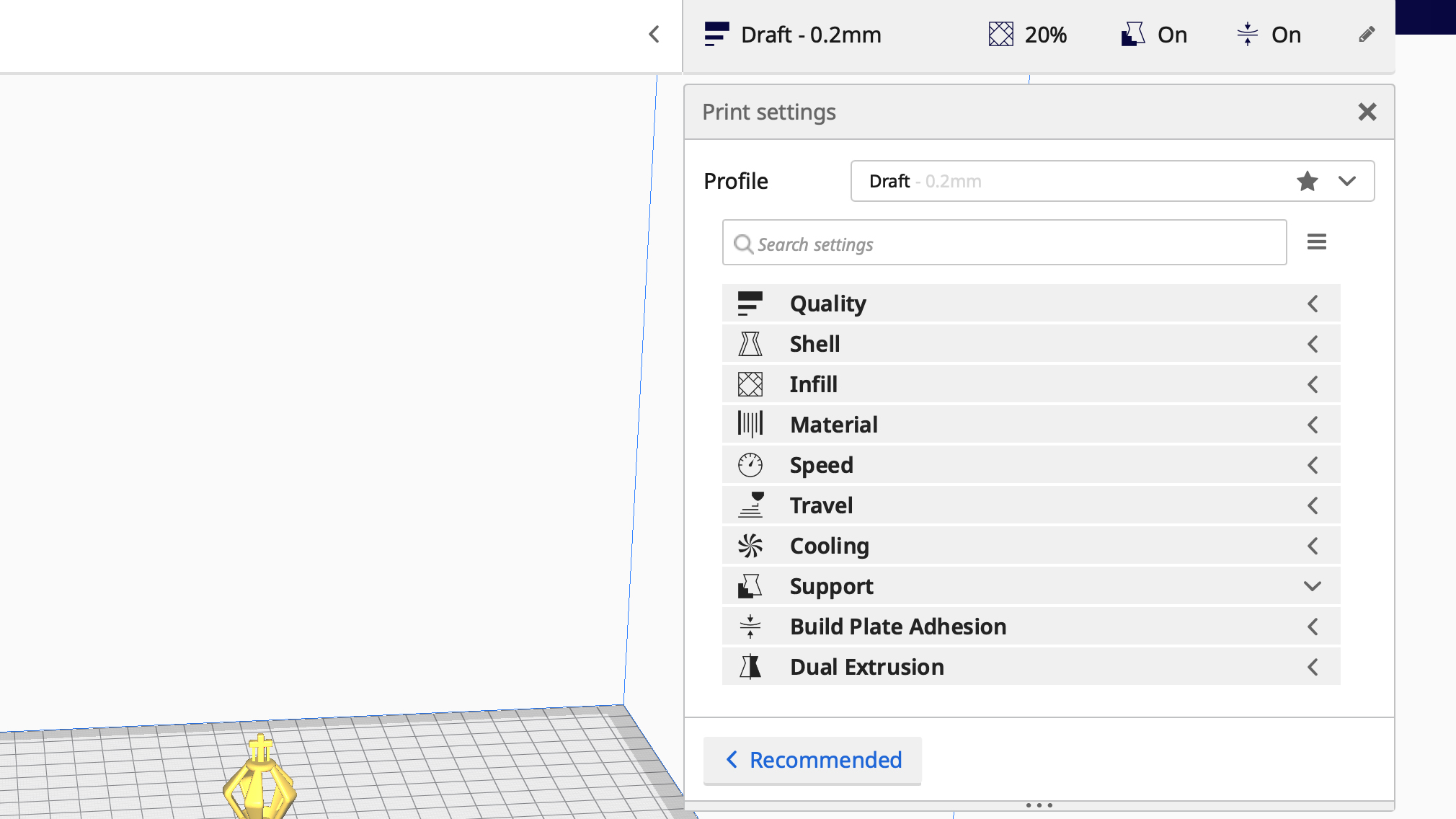
Task: Click the Shell category icon
Action: [x=750, y=344]
